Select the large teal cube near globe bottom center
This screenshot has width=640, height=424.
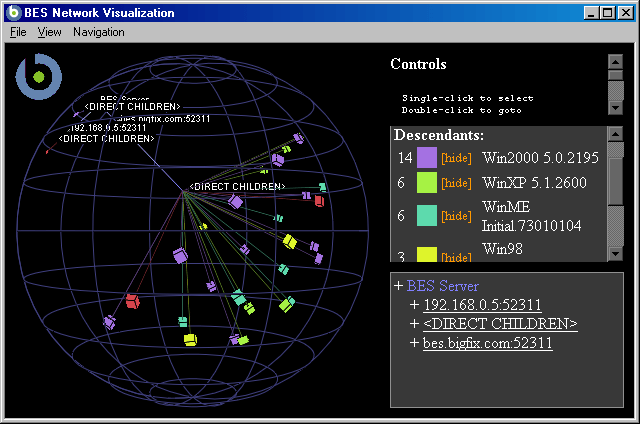pos(238,297)
